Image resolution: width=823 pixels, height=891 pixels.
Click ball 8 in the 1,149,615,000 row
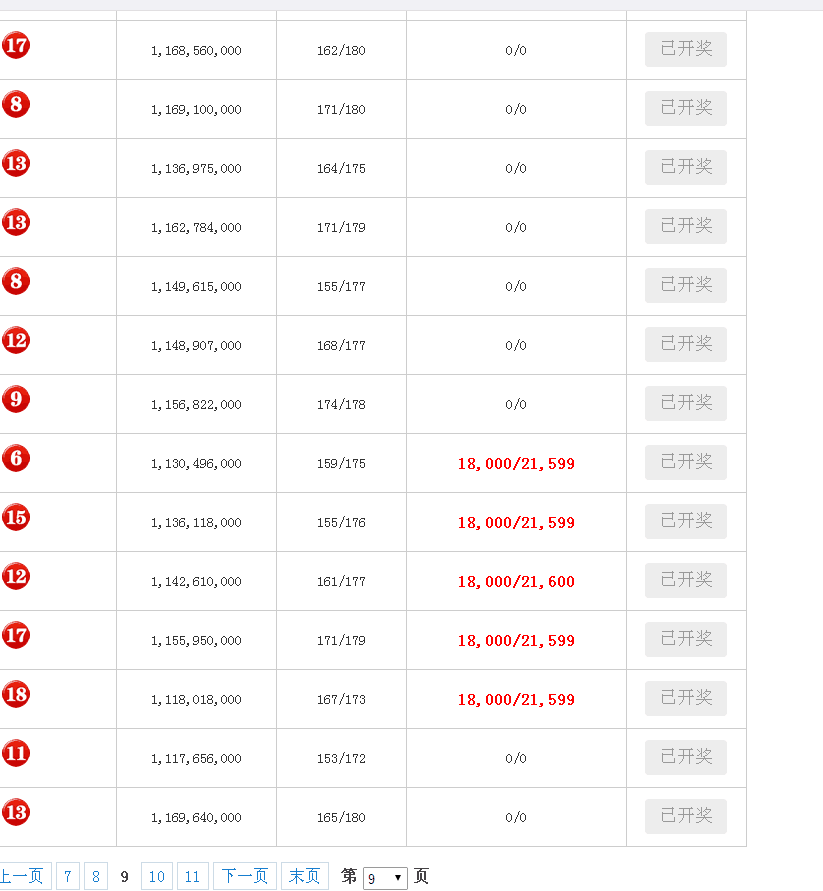tap(16, 282)
